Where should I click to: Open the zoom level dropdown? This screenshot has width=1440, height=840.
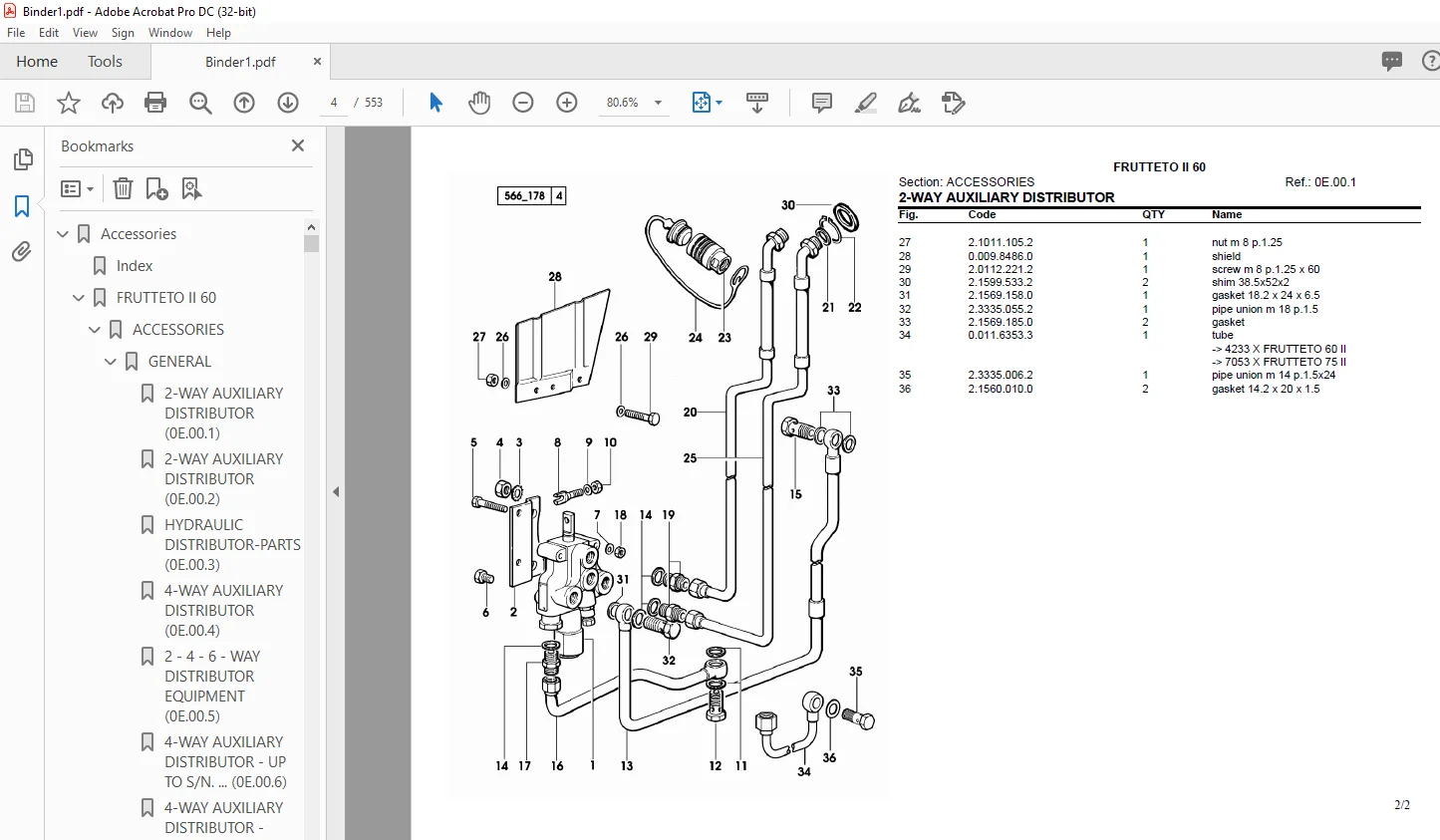pos(658,103)
